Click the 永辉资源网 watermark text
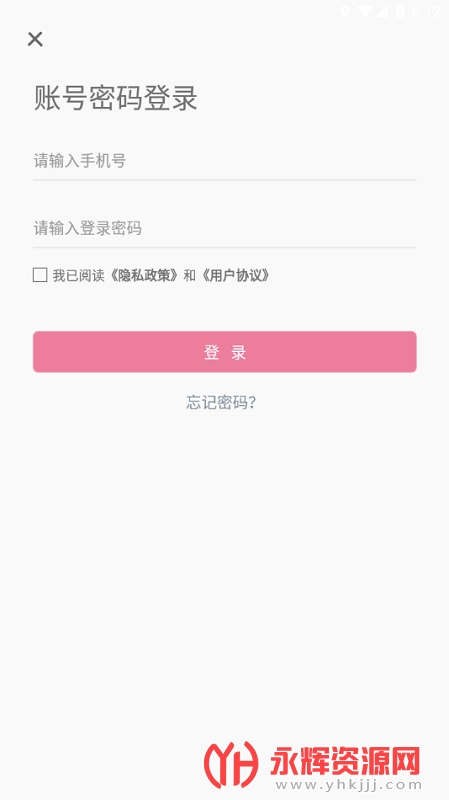Screen dimensions: 449x800 (x=345, y=761)
